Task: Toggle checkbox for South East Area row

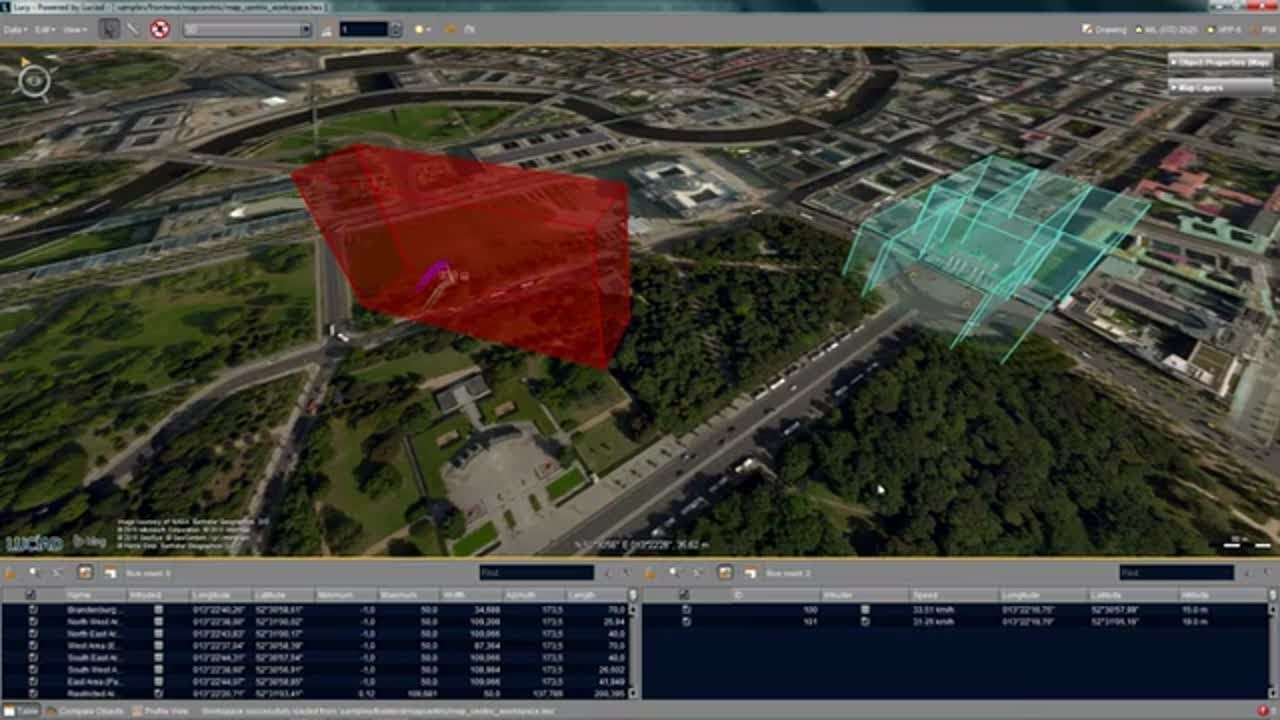Action: pyautogui.click(x=32, y=657)
